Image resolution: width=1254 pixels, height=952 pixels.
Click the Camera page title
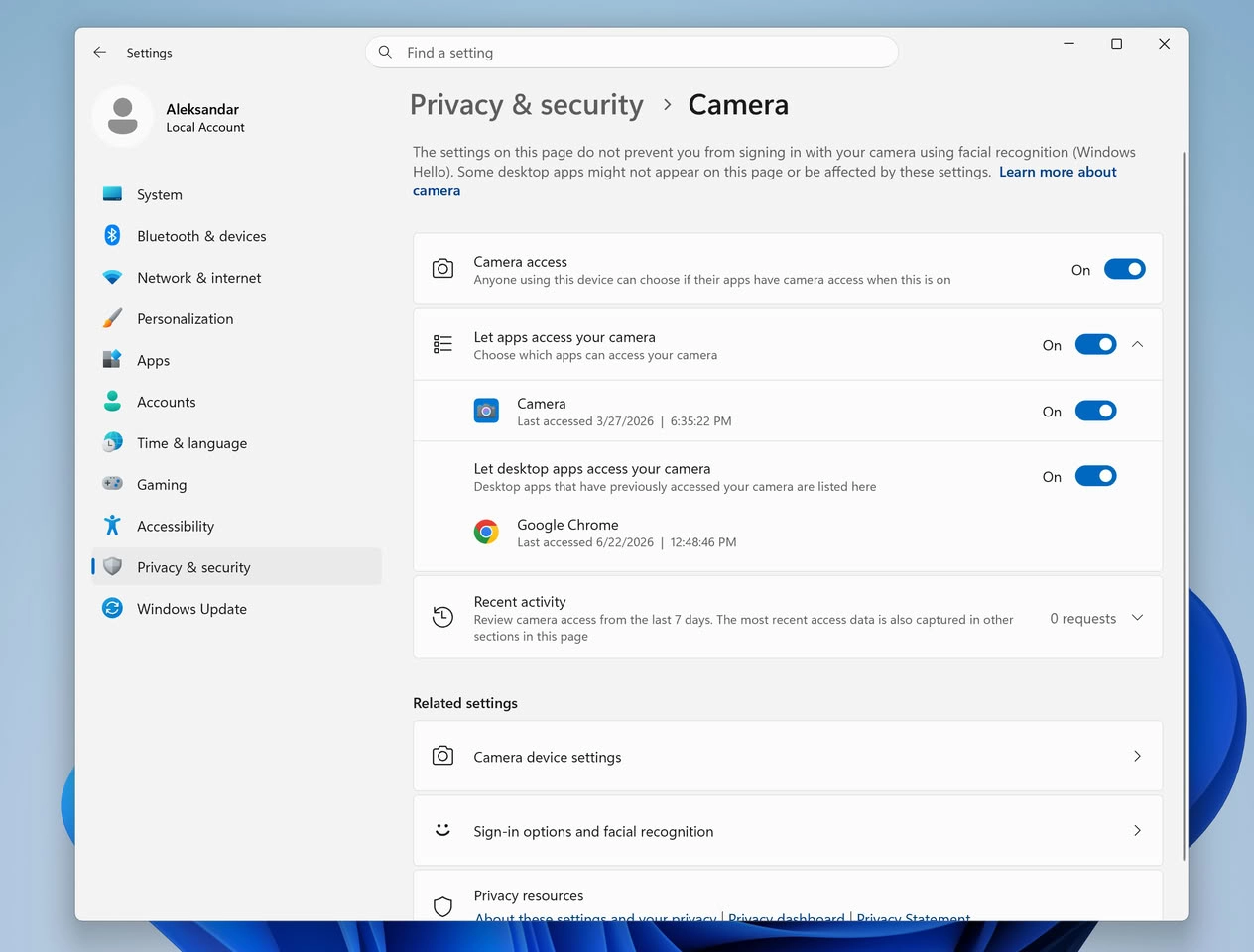738,105
